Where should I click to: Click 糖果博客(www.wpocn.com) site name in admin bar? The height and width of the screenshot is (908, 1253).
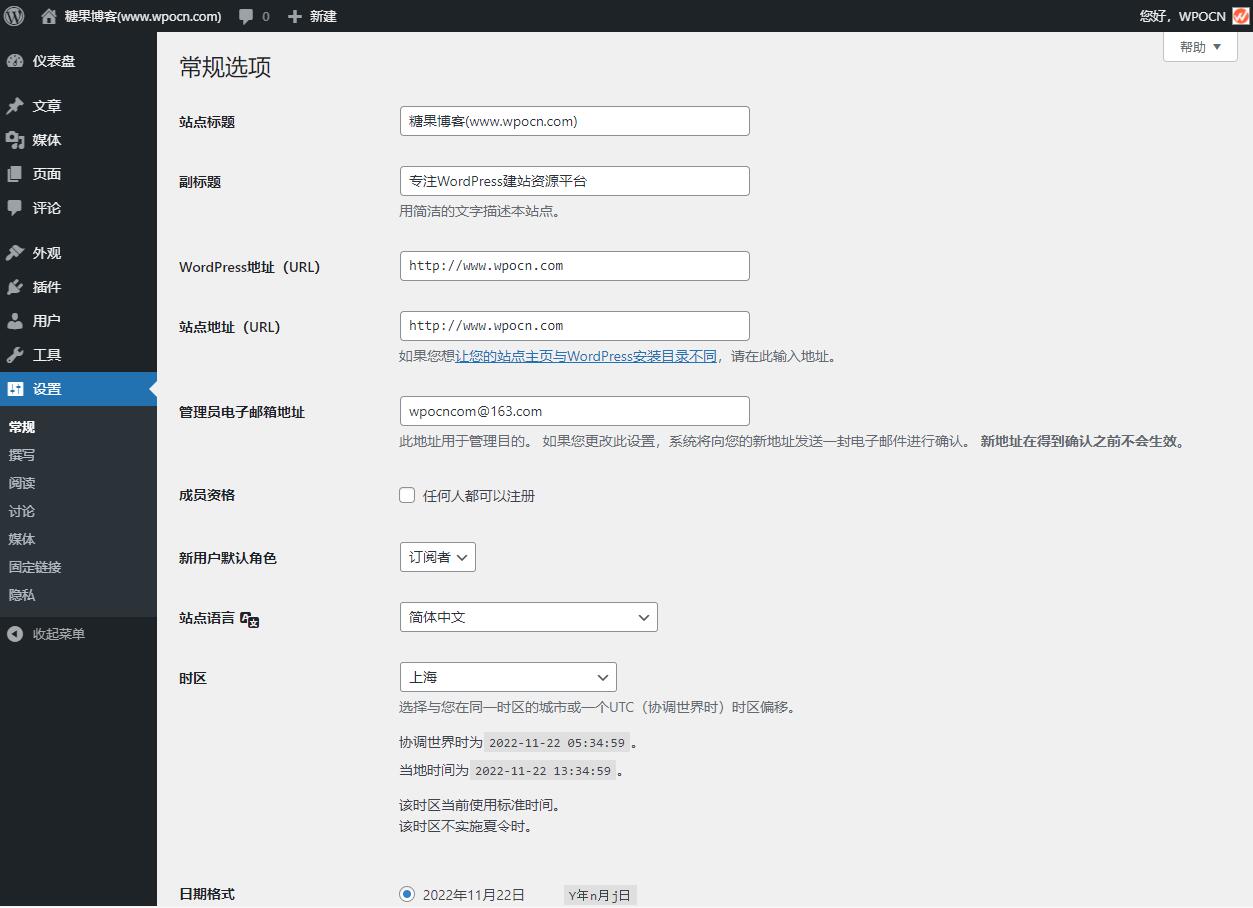[x=143, y=17]
